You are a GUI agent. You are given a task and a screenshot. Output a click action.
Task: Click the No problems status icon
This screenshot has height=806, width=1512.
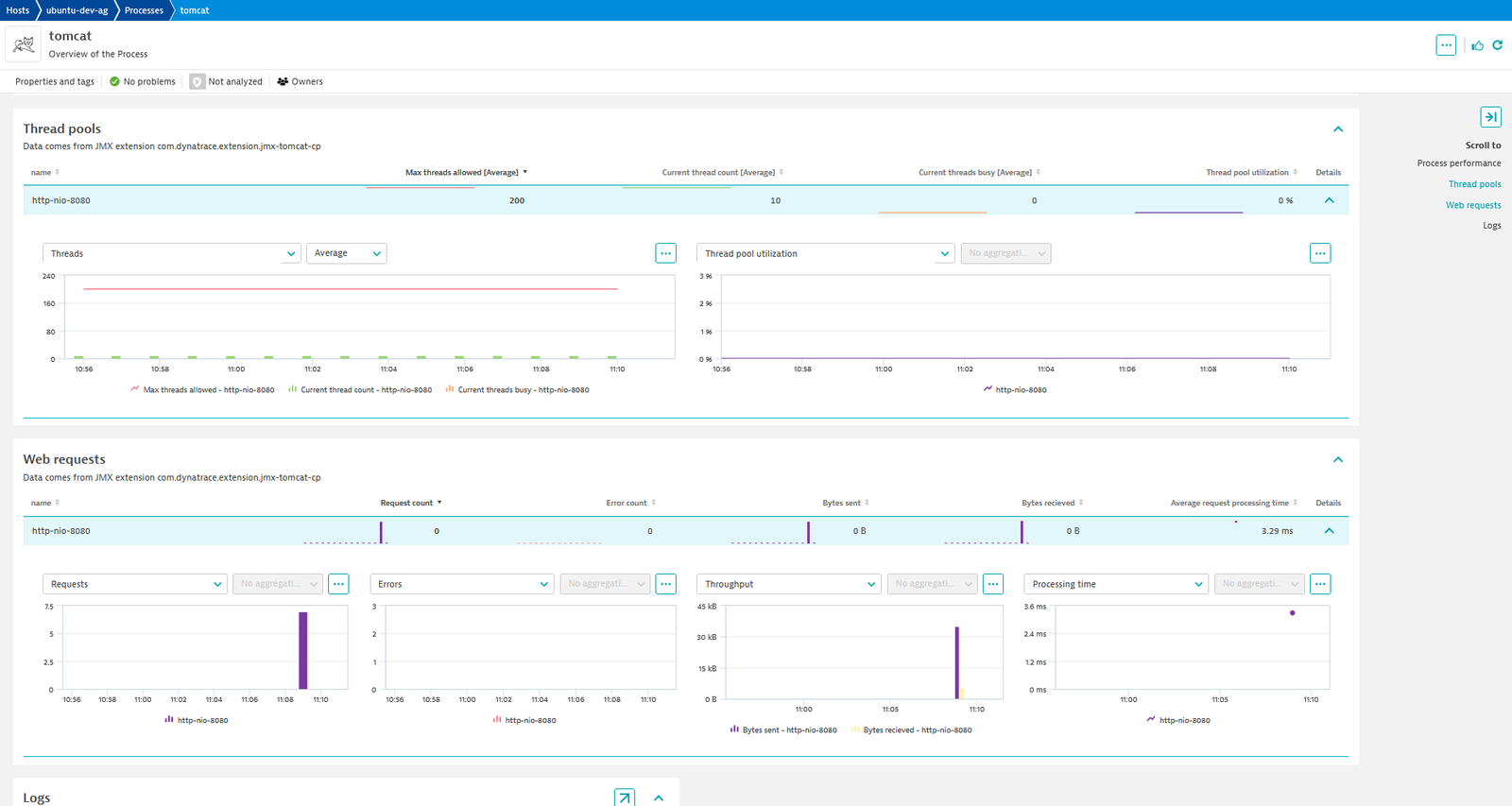pyautogui.click(x=114, y=81)
